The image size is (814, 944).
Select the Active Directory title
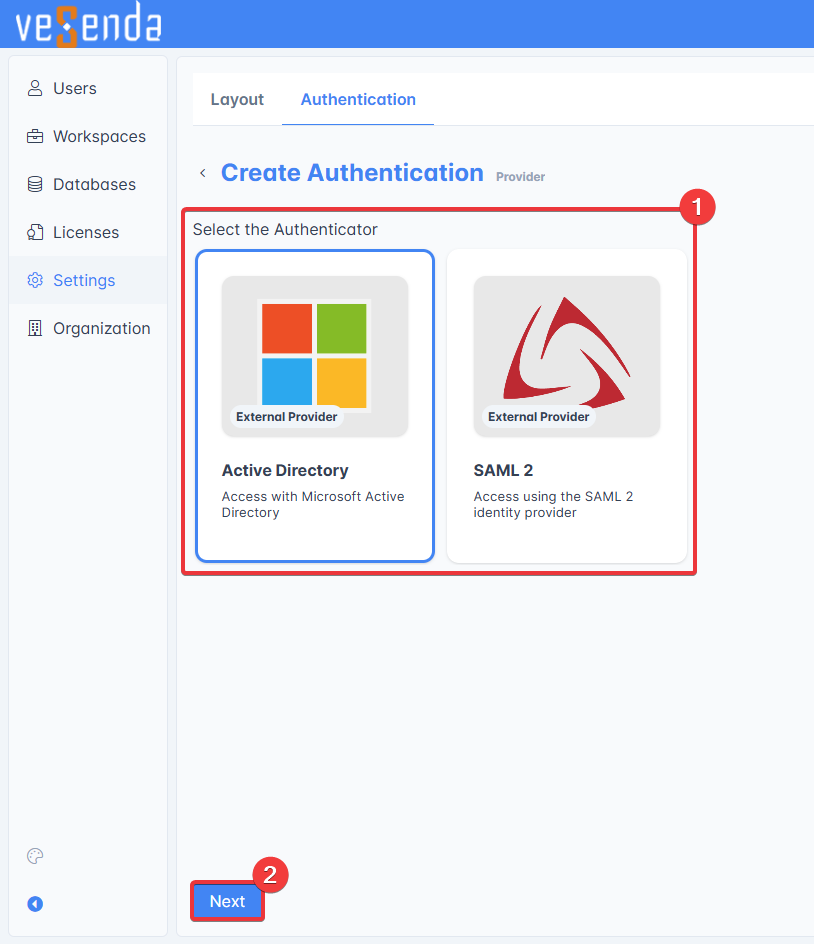(x=285, y=470)
